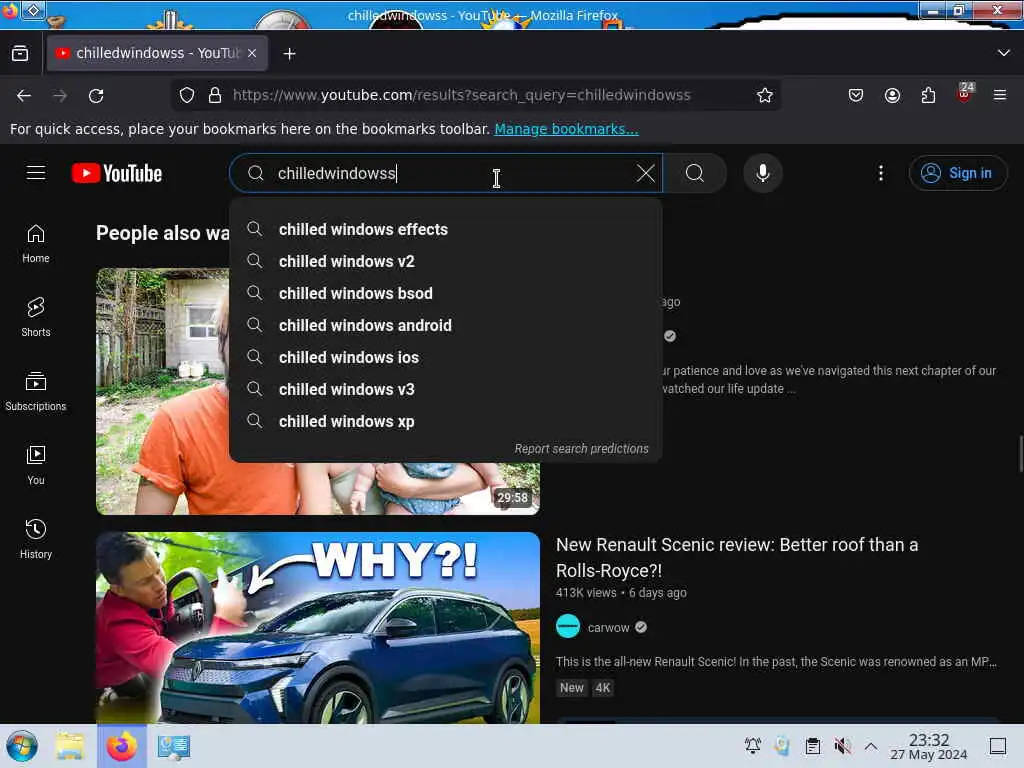Image resolution: width=1024 pixels, height=768 pixels.
Task: Open notifications bell in system tray
Action: click(x=753, y=746)
